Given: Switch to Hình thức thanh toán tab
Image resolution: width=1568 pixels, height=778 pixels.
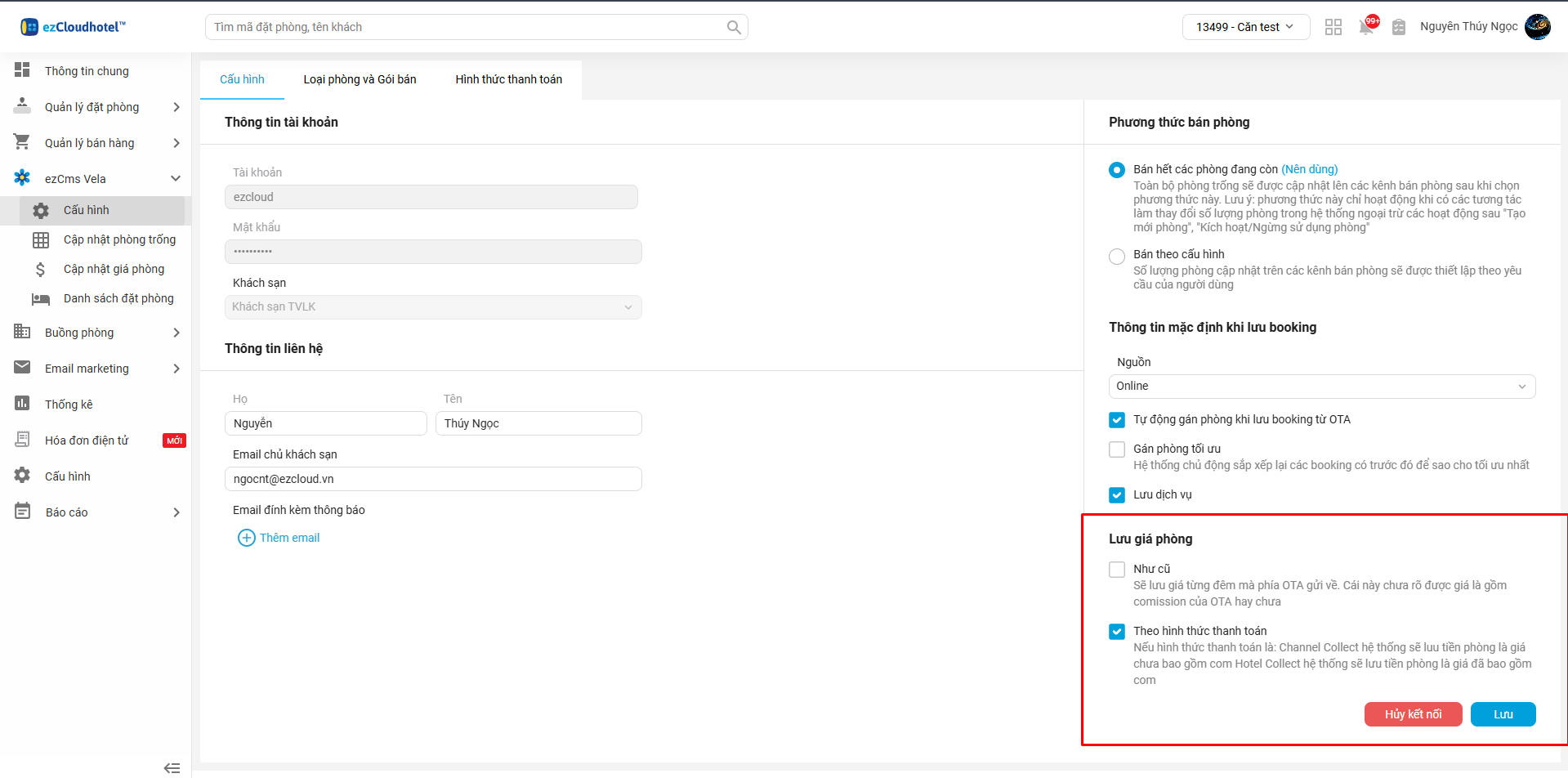Looking at the screenshot, I should (x=508, y=79).
